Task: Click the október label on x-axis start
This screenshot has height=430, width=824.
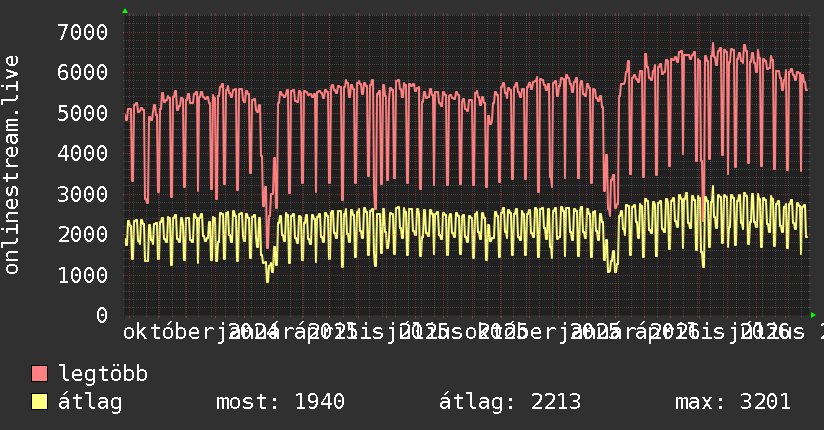Action: [169, 332]
